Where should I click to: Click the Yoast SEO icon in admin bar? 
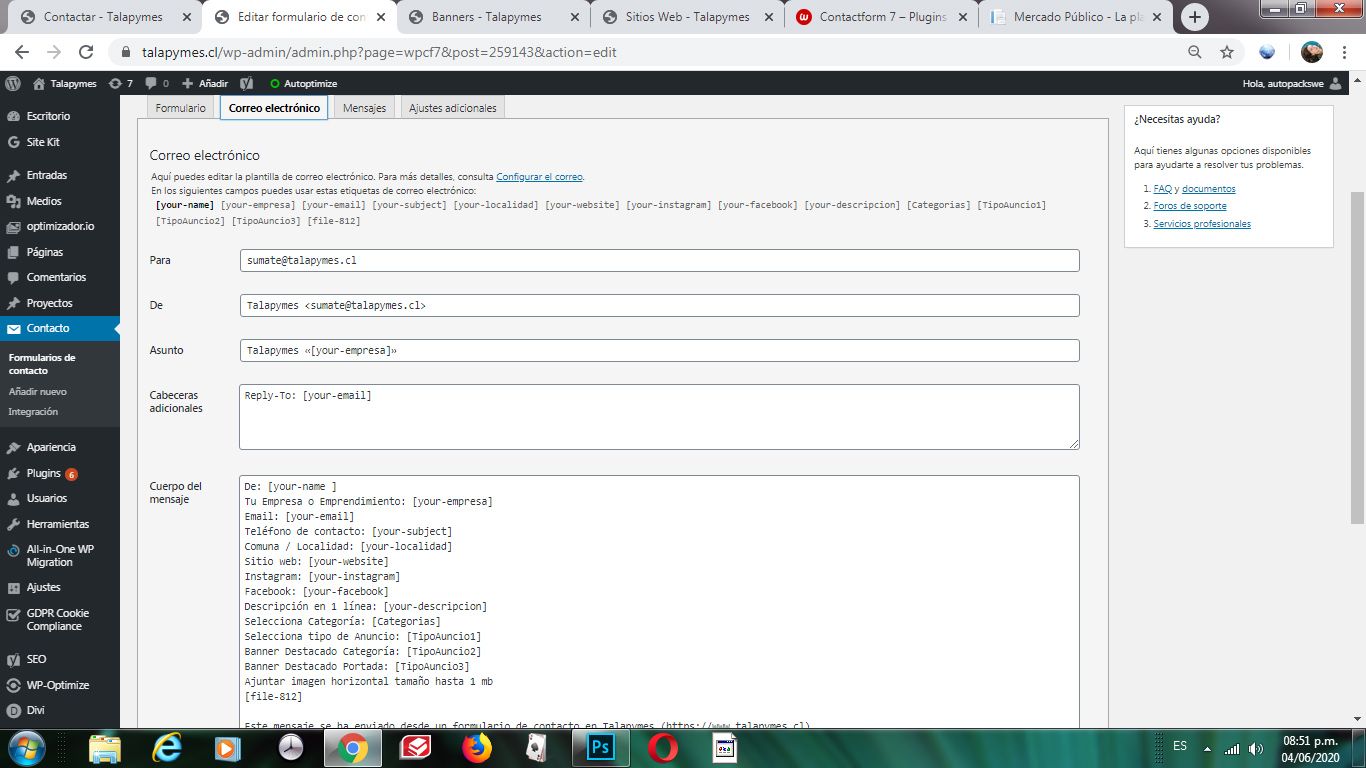[x=246, y=84]
